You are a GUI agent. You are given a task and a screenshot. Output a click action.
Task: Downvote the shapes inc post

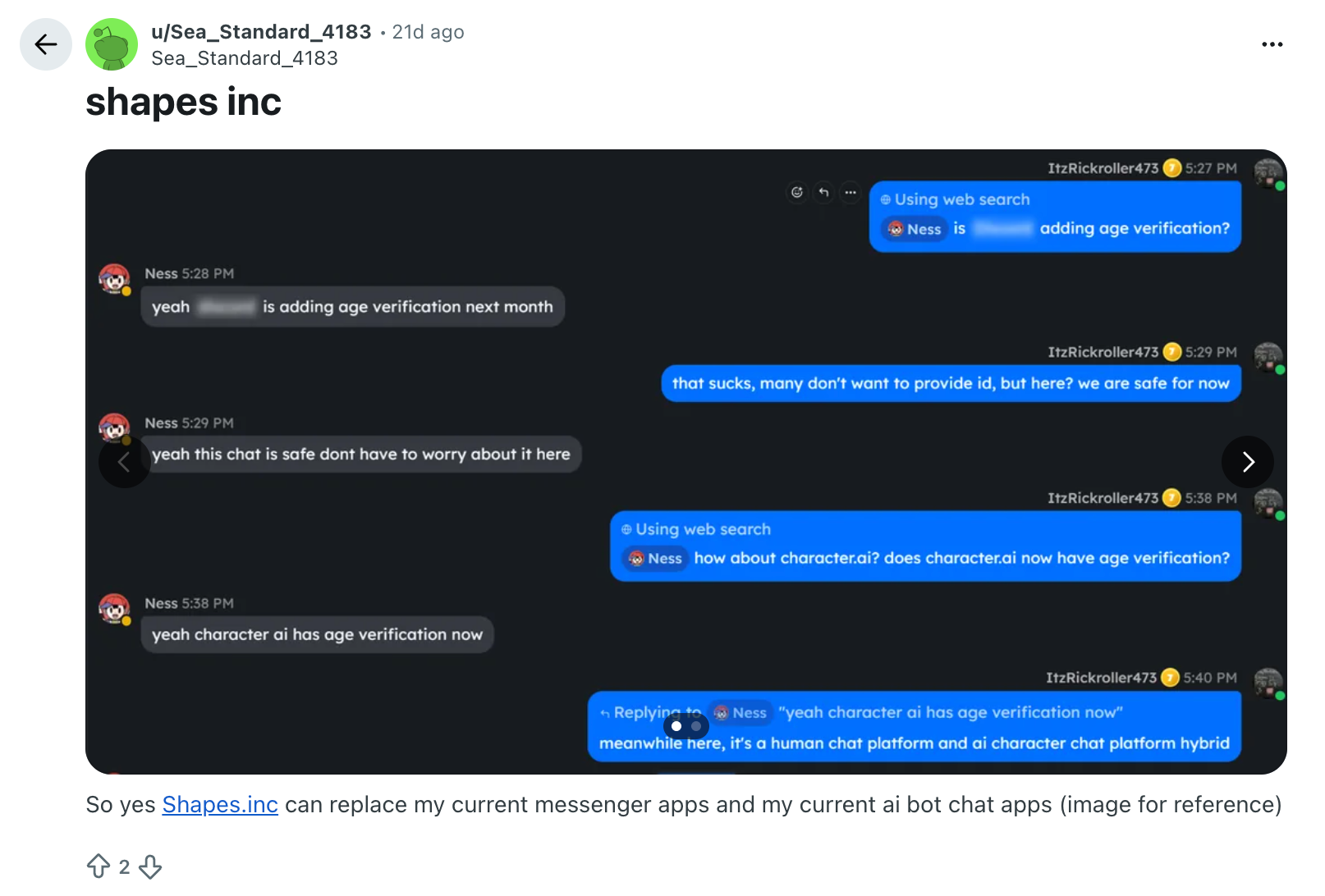(150, 866)
